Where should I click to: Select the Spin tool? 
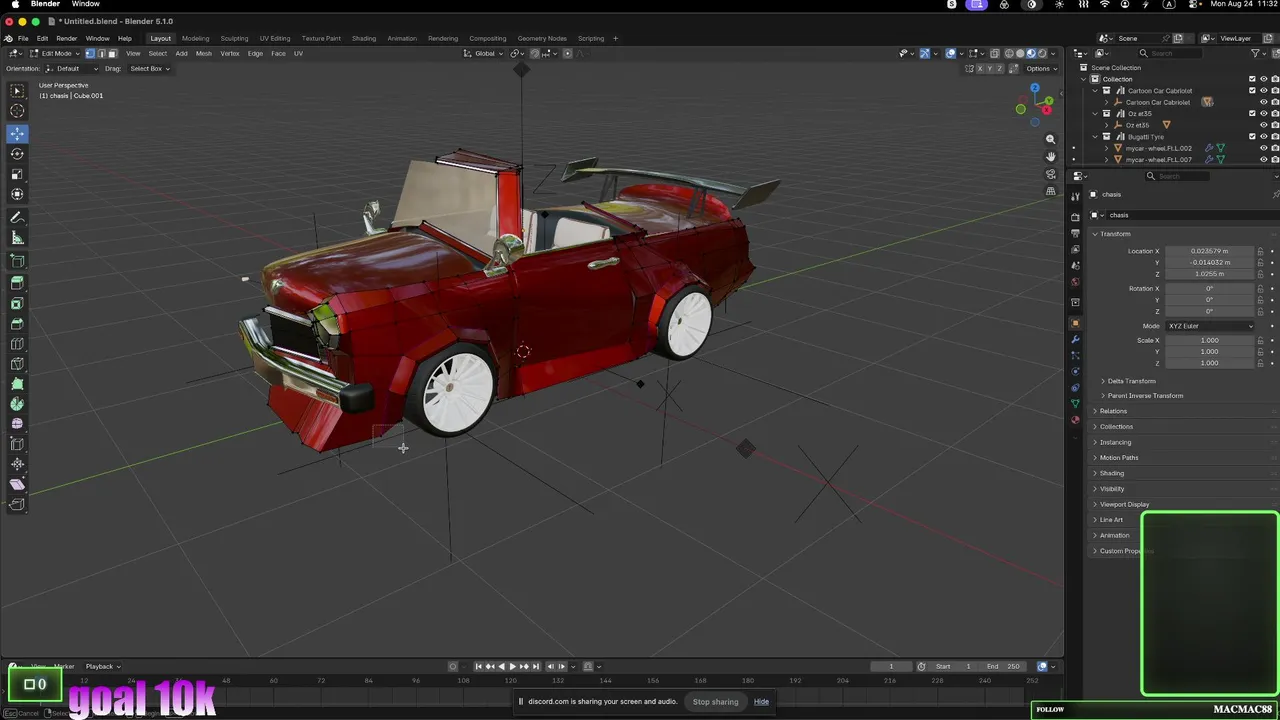[17, 404]
